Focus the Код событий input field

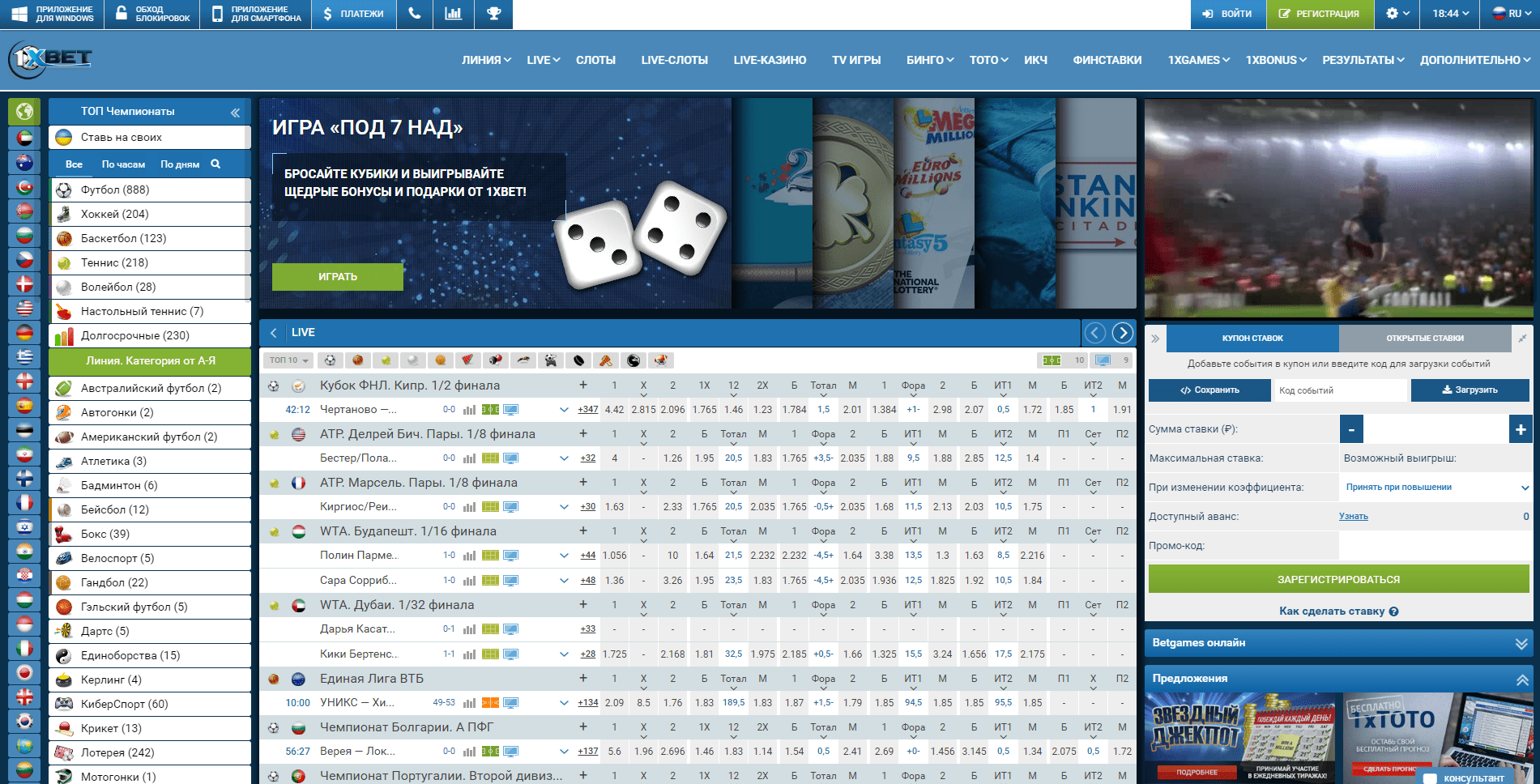tap(1340, 390)
